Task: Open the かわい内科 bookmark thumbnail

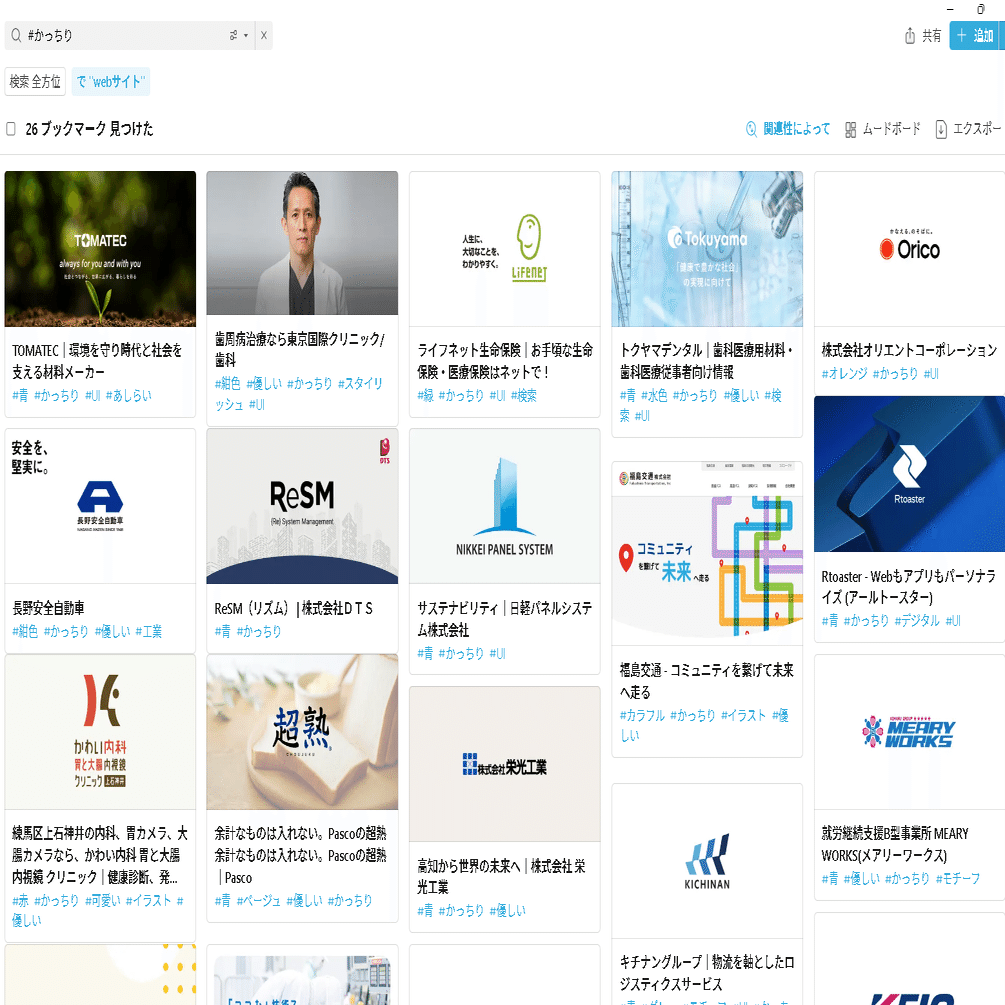Action: click(x=100, y=731)
